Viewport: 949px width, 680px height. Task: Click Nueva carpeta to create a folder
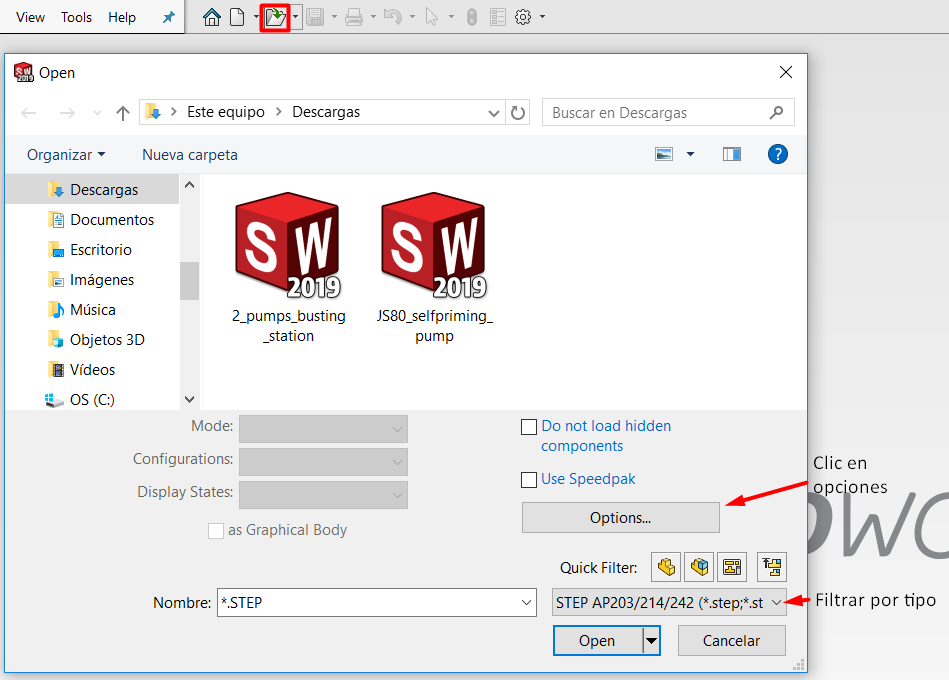(190, 155)
